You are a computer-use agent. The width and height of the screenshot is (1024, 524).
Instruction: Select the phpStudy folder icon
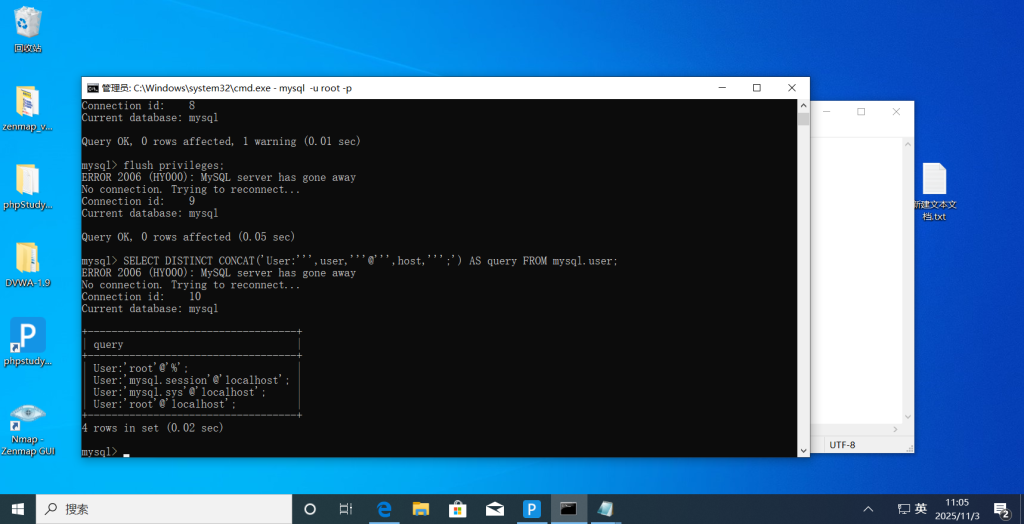[27, 180]
